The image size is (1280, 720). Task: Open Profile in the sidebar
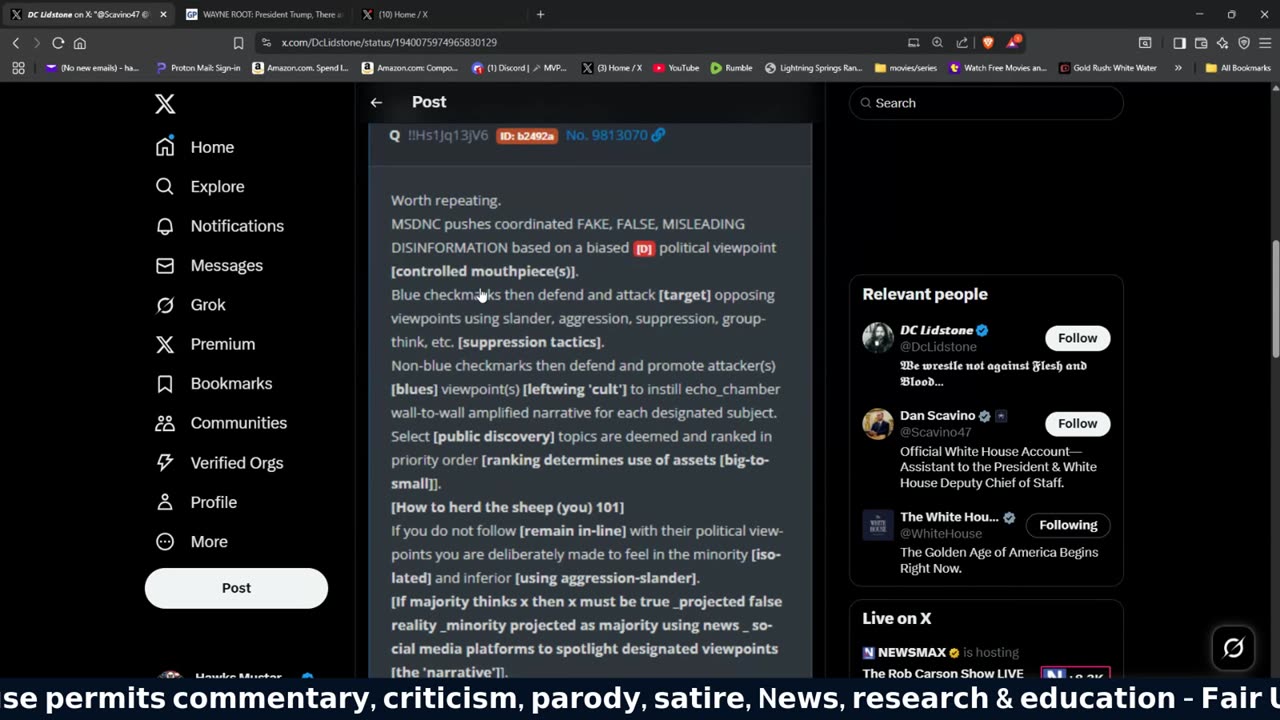[x=196, y=502]
